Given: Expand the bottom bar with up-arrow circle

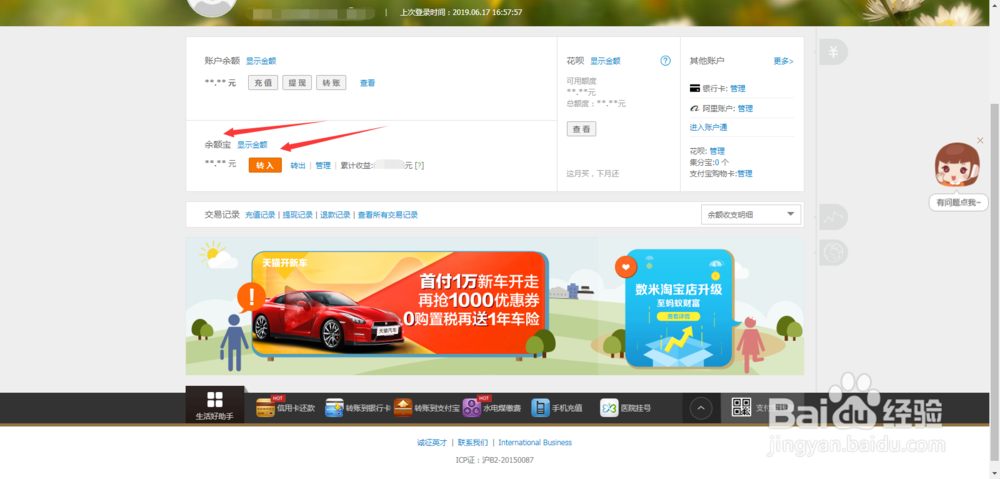Looking at the screenshot, I should click(x=701, y=408).
